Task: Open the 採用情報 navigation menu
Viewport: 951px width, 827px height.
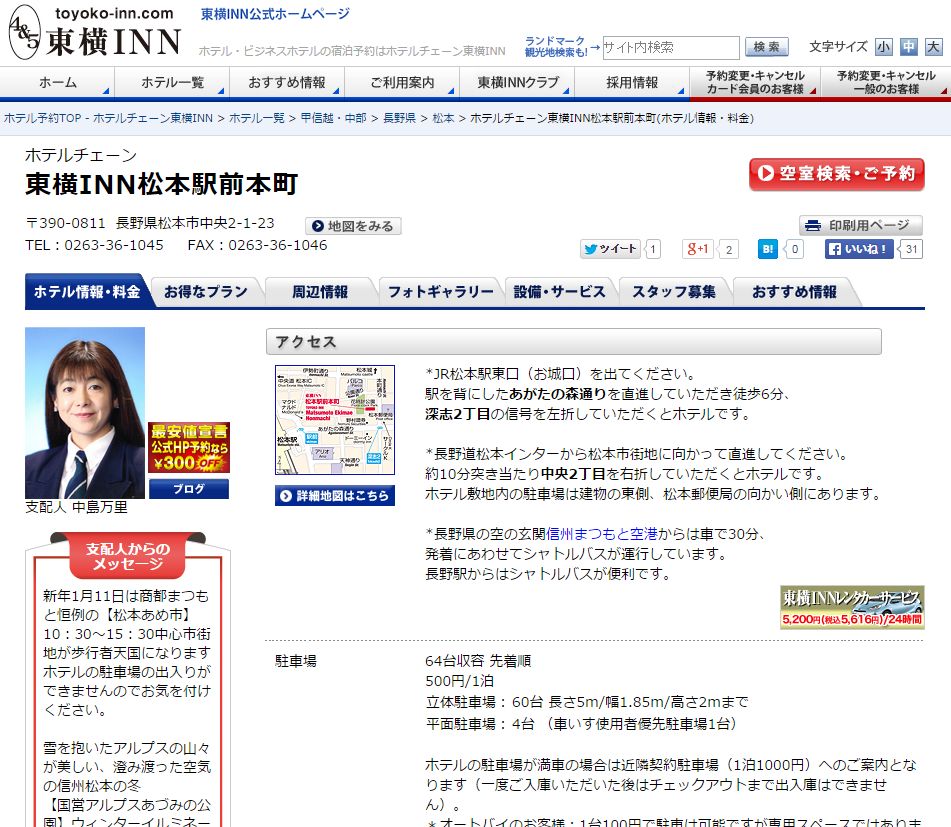Action: [632, 82]
